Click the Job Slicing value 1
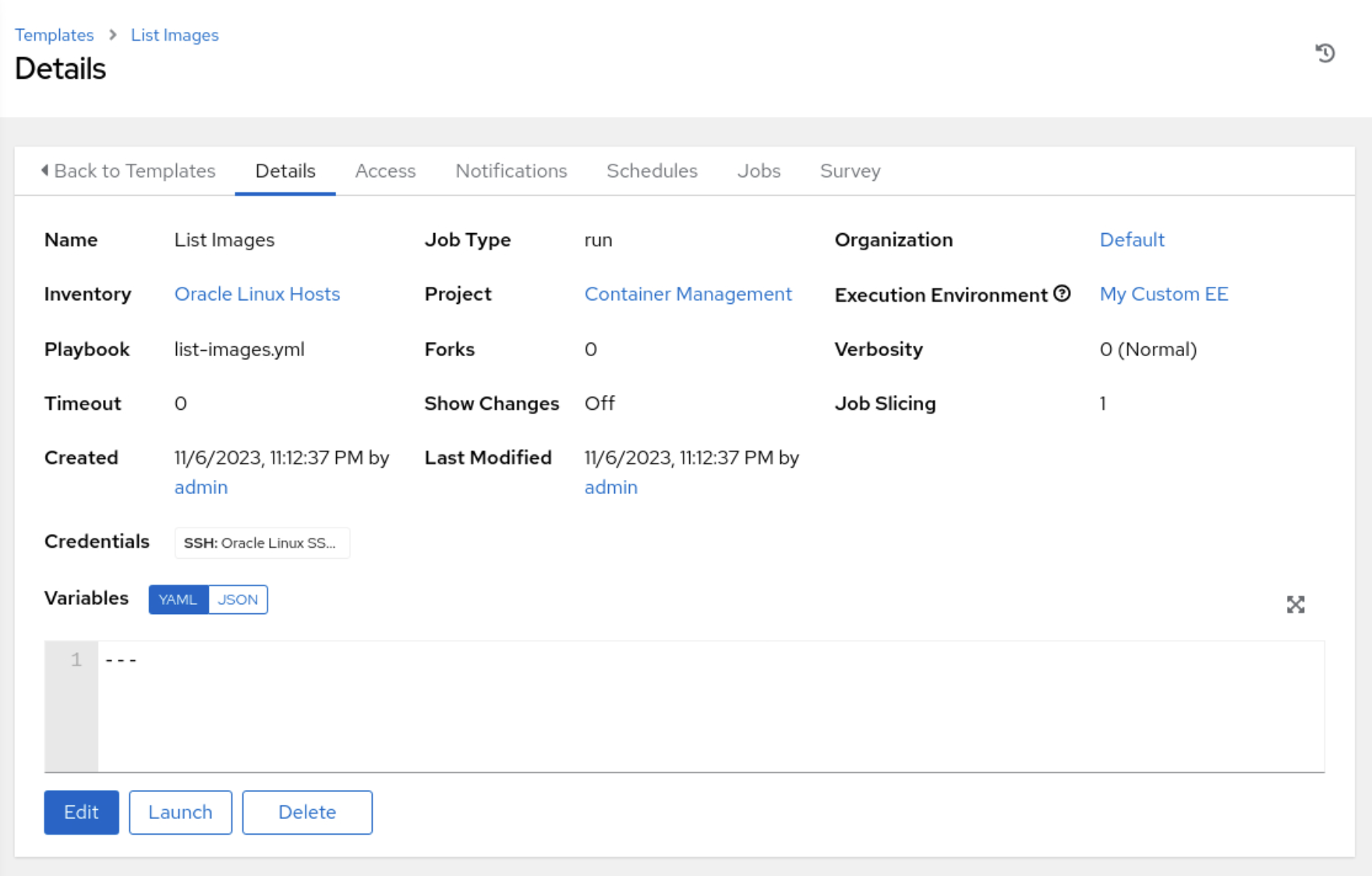Viewport: 1372px width, 876px height. (1103, 403)
